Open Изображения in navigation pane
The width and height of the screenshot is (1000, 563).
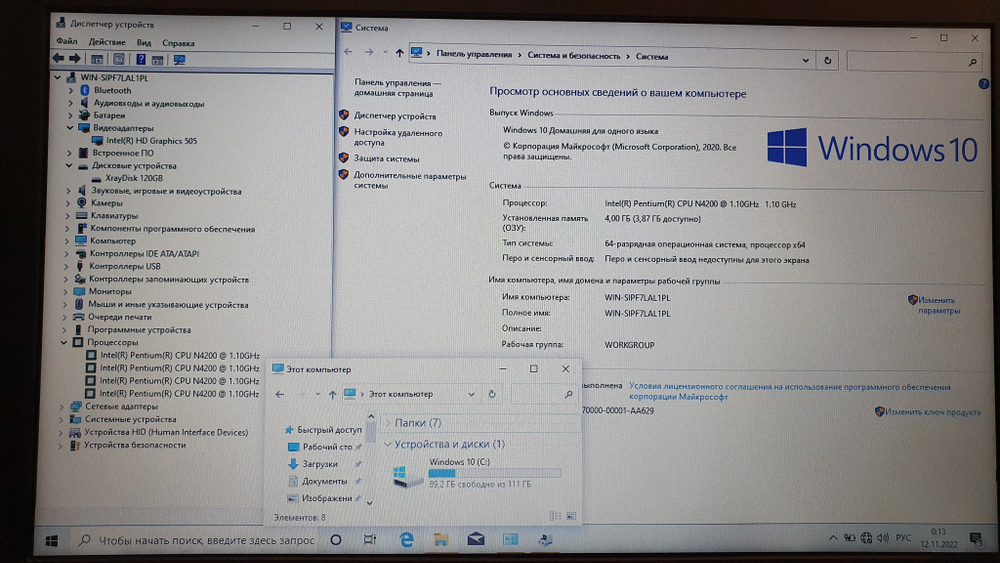pyautogui.click(x=327, y=498)
